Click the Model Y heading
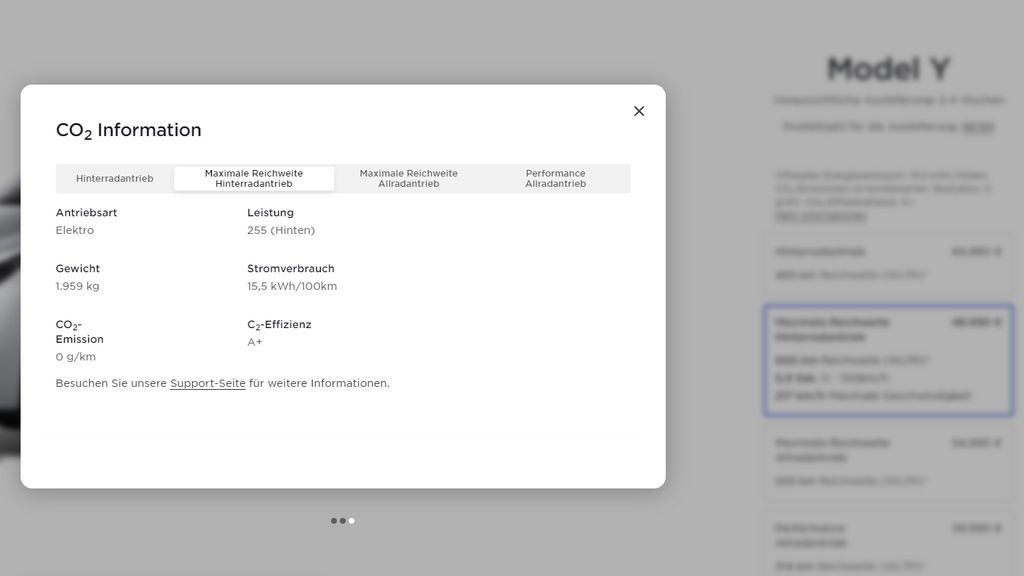The height and width of the screenshot is (576, 1024). tap(888, 69)
